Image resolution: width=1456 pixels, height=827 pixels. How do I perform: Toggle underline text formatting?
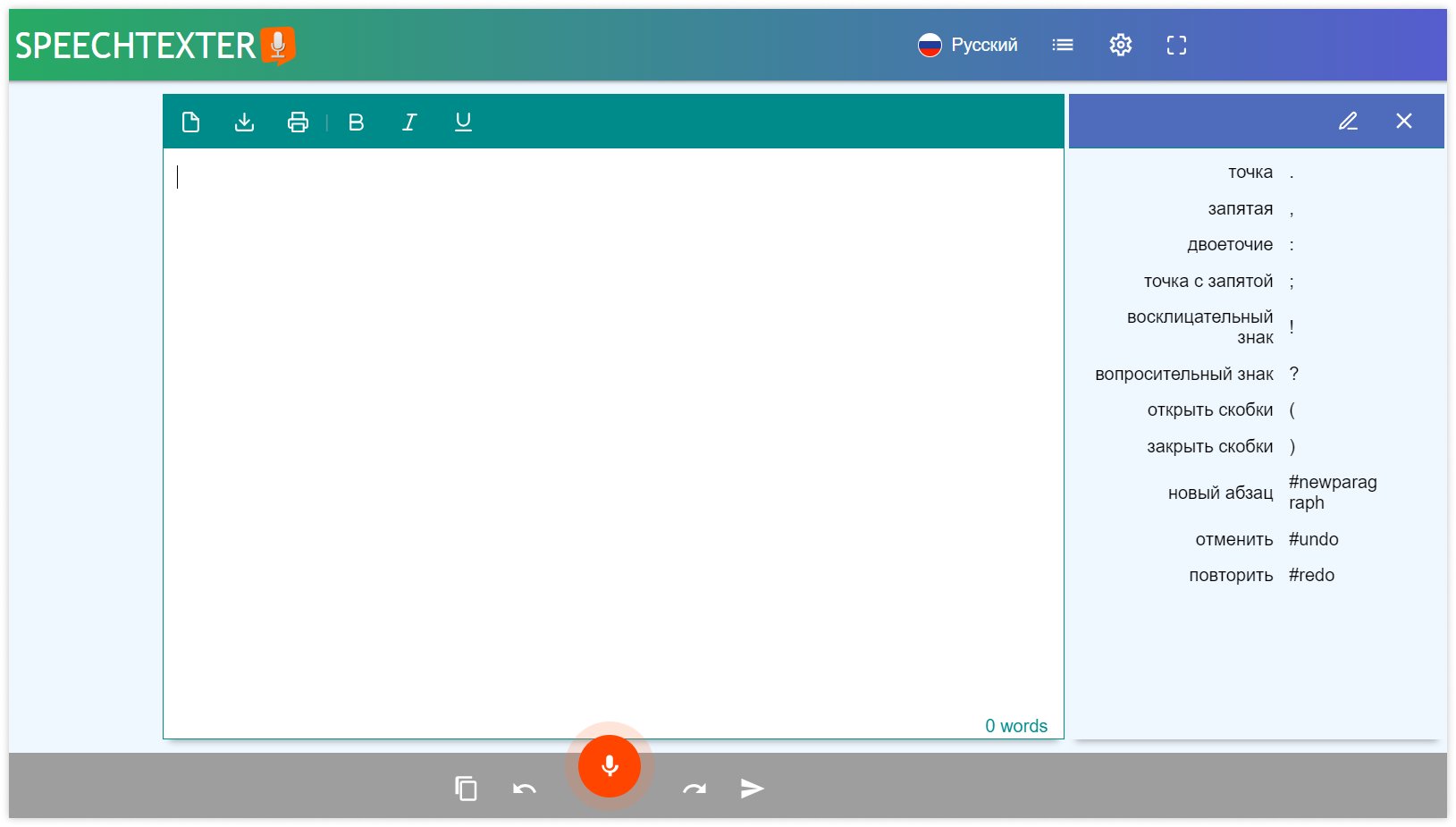point(463,122)
